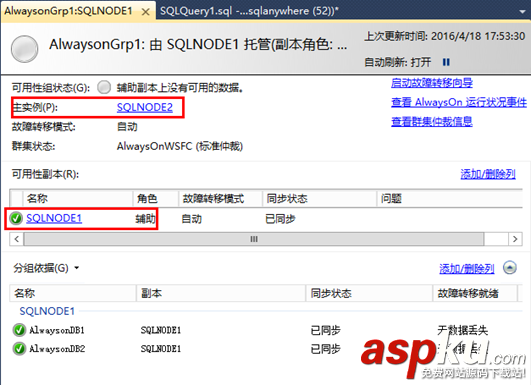Select the SQLNODE1 group heading
Viewport: 531px width, 385px height.
click(x=47, y=311)
